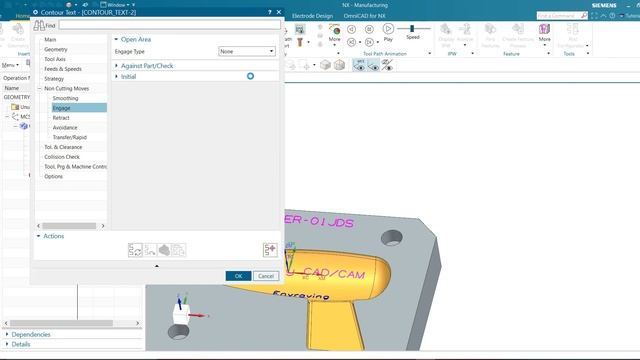The width and height of the screenshot is (640, 360).
Task: Select Geometry in dialog tree
Action: tap(56, 49)
